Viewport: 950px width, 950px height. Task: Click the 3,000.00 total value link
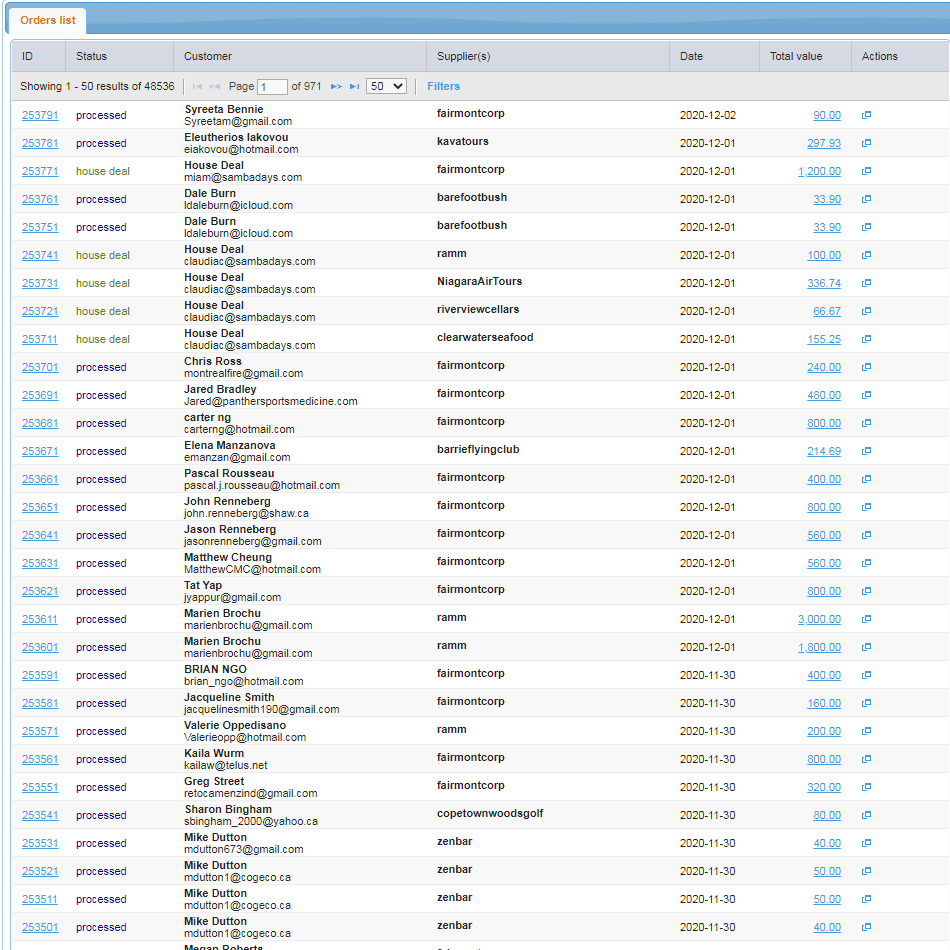pos(819,619)
